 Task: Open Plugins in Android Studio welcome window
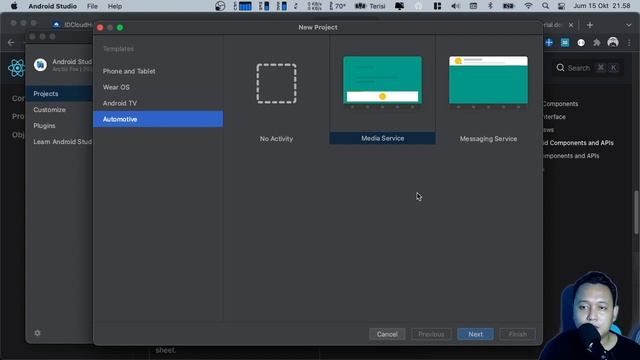59,126
